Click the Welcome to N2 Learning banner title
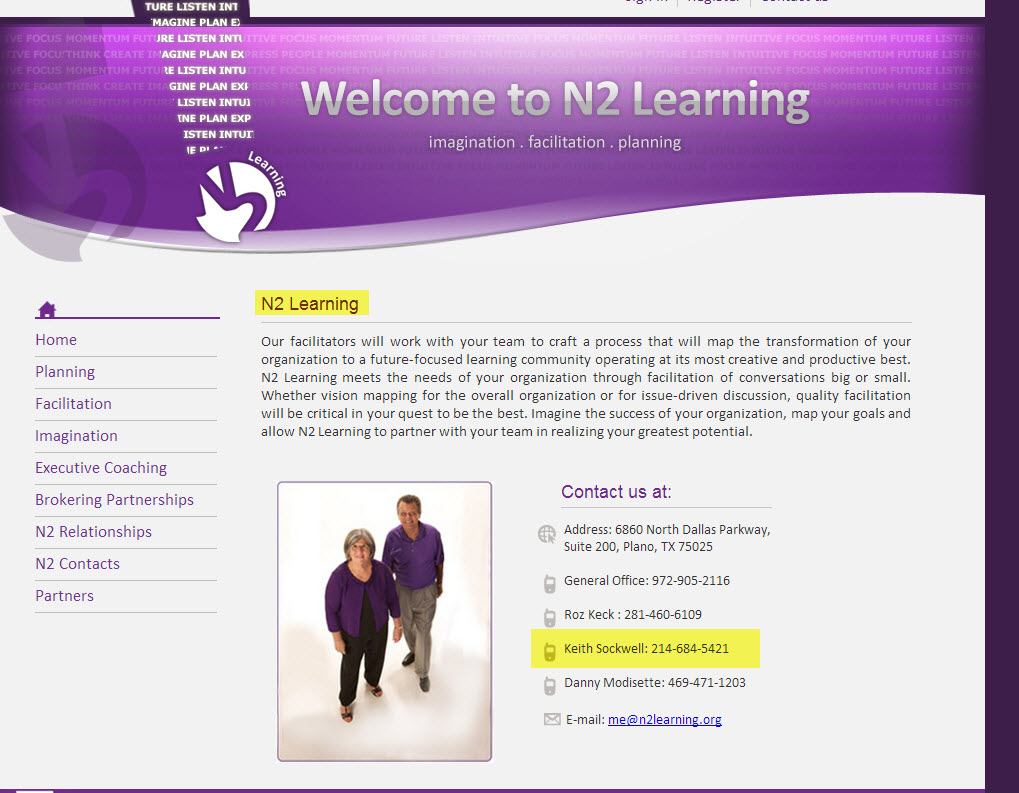The image size is (1019, 793). pyautogui.click(x=555, y=99)
